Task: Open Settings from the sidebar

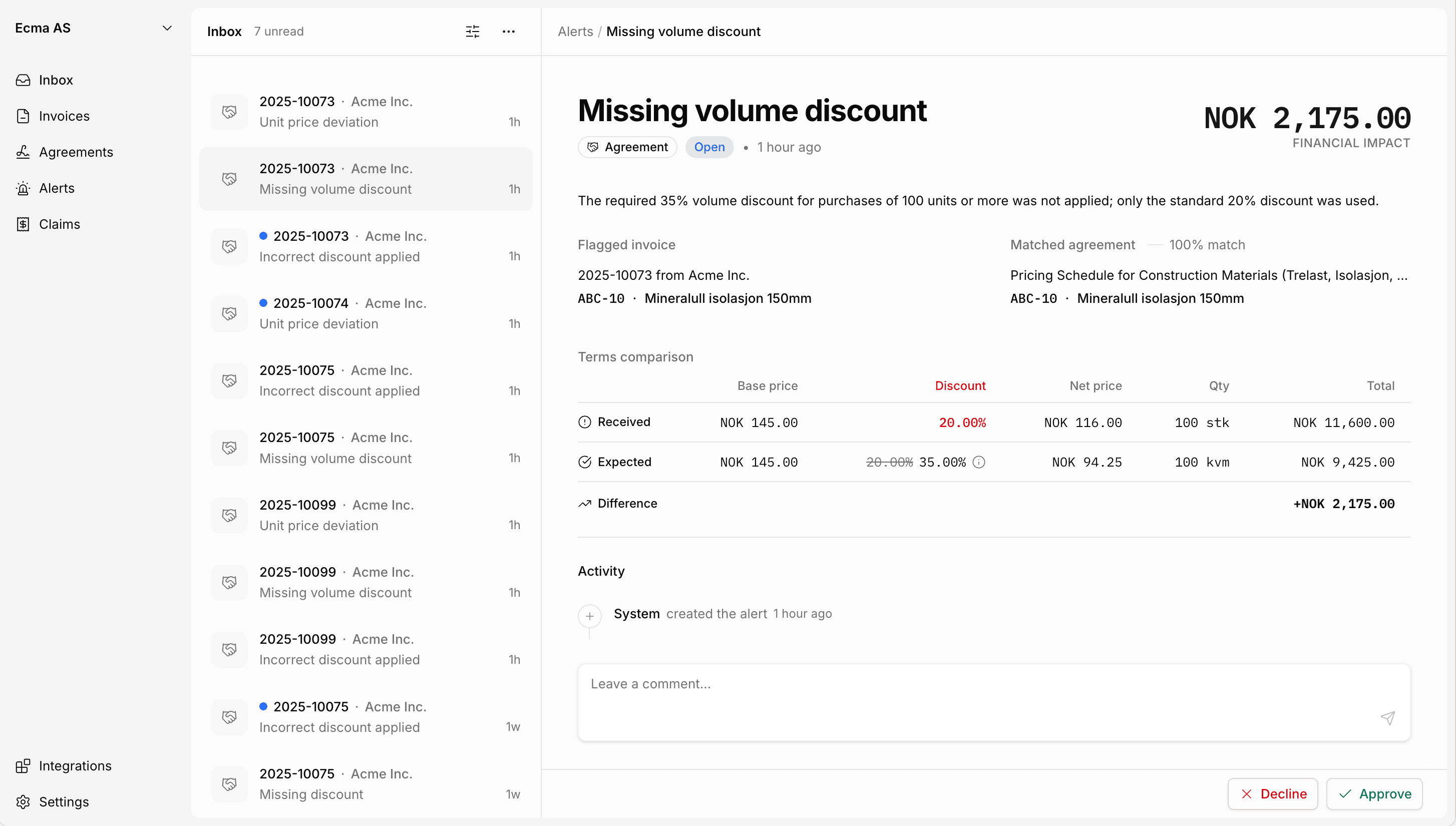Action: 64,801
